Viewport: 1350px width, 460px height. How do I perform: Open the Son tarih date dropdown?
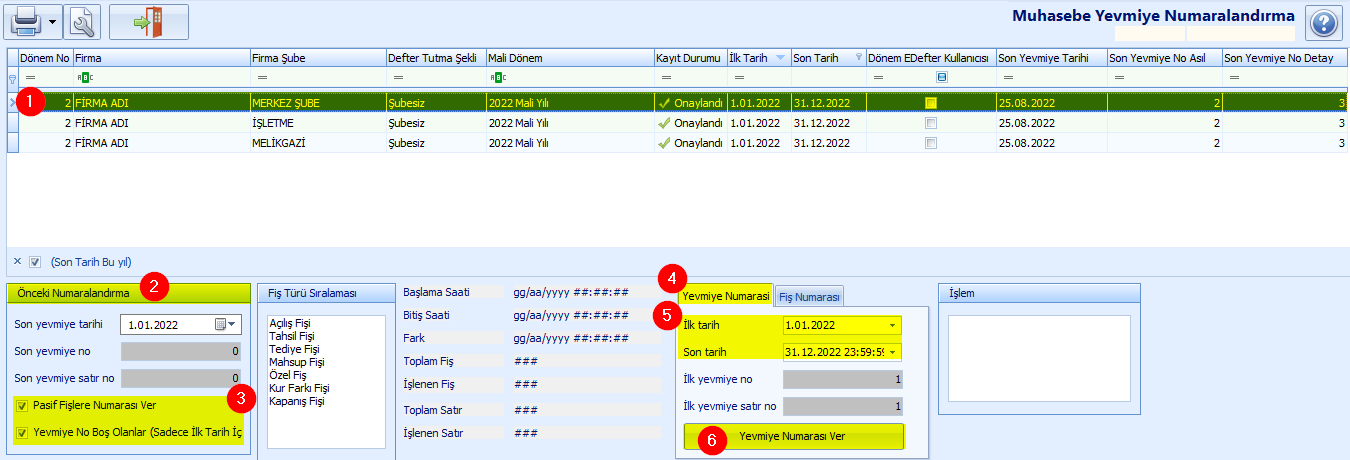click(x=892, y=351)
